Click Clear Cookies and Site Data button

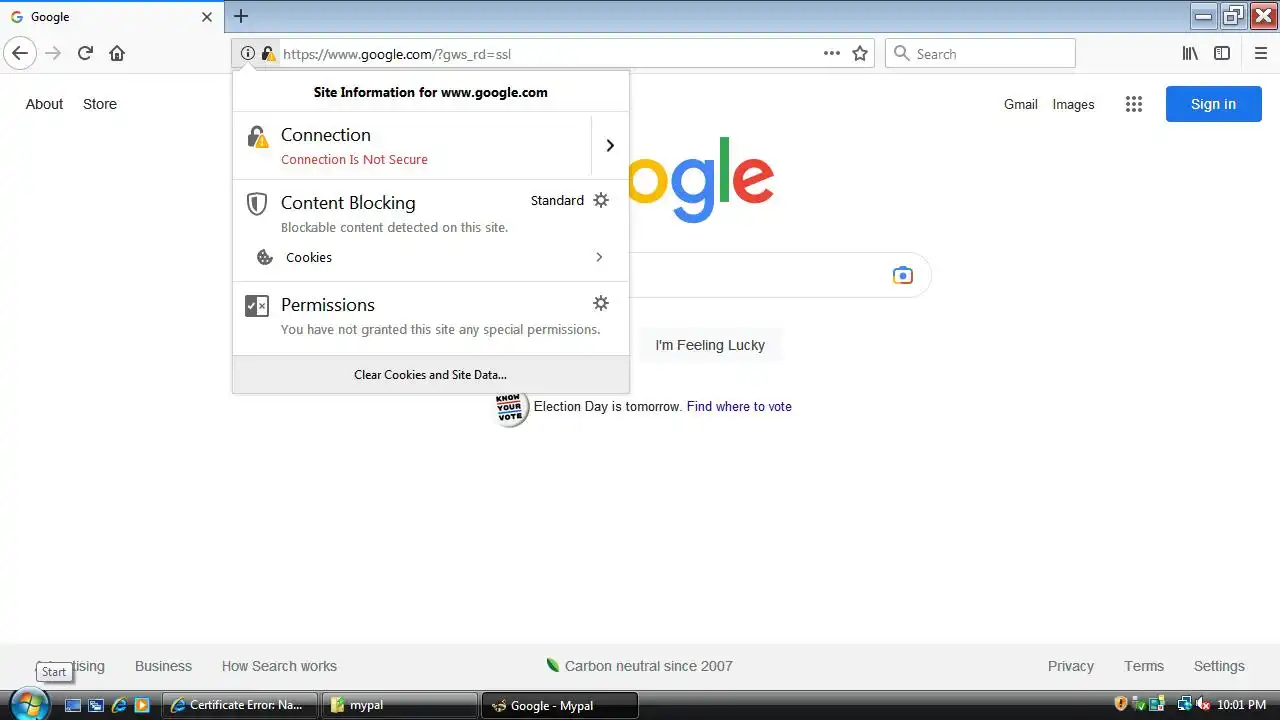(x=431, y=375)
